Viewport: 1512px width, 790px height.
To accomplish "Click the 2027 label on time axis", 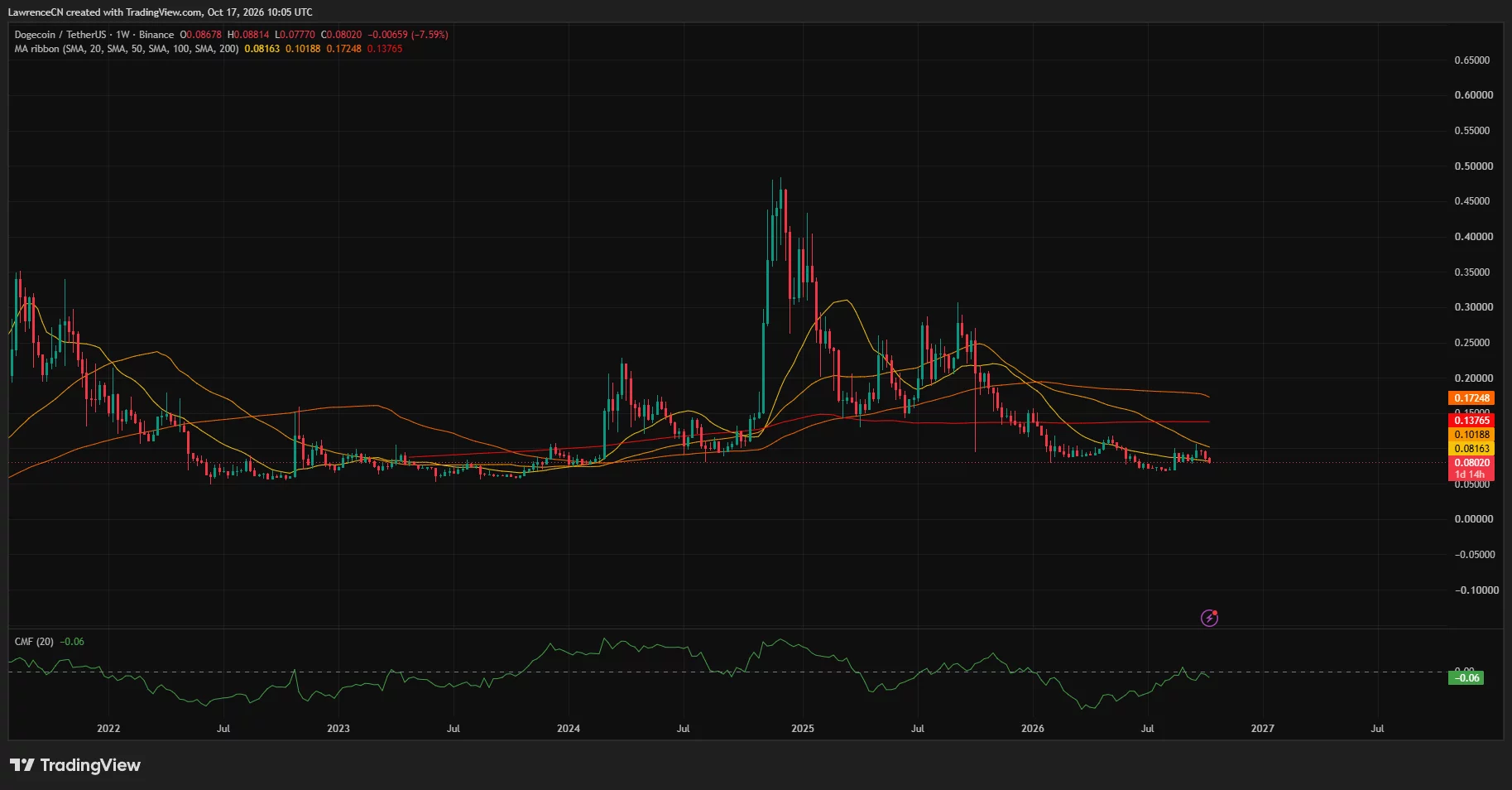I will (1263, 729).
